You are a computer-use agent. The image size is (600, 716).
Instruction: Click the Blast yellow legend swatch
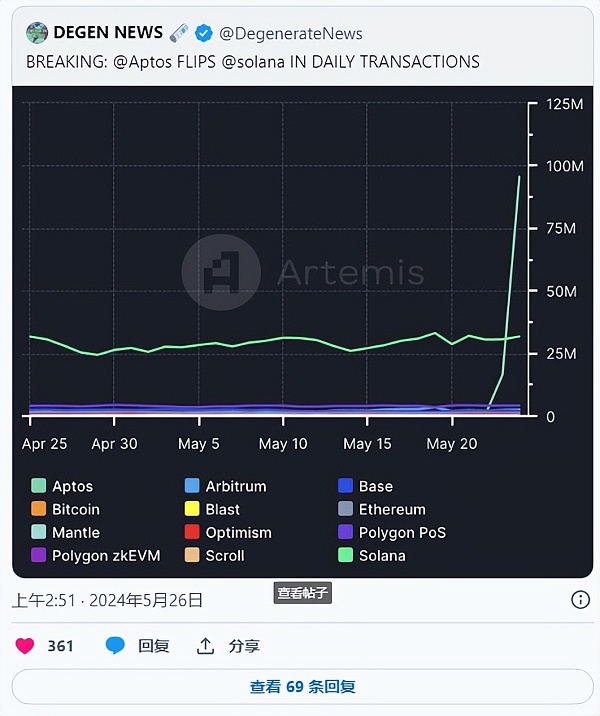192,509
